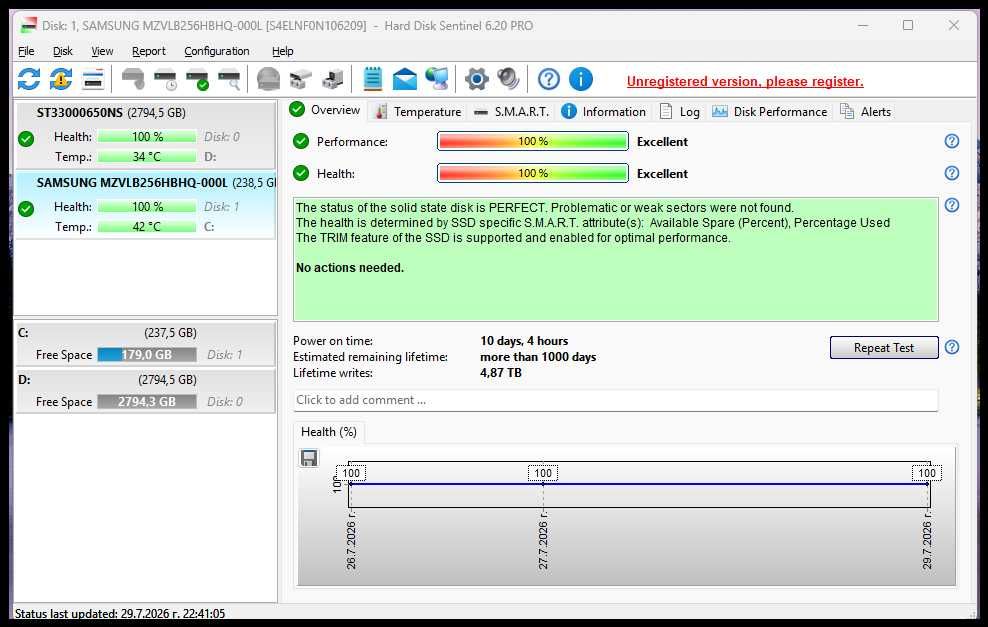
Task: Click the 4,87 TB lifetime writes value
Action: 501,373
